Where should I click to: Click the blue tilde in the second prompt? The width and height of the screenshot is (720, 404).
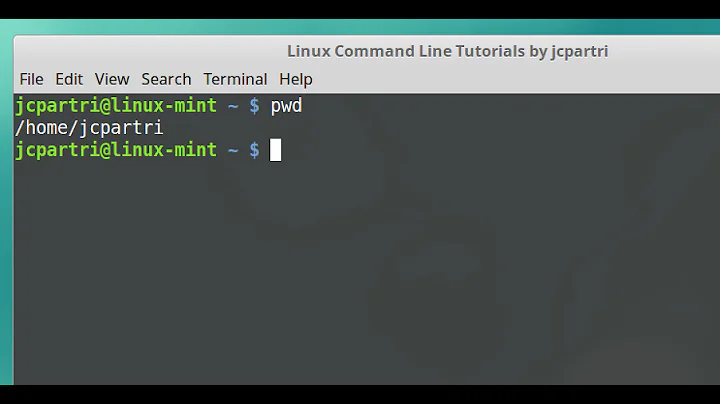(233, 151)
